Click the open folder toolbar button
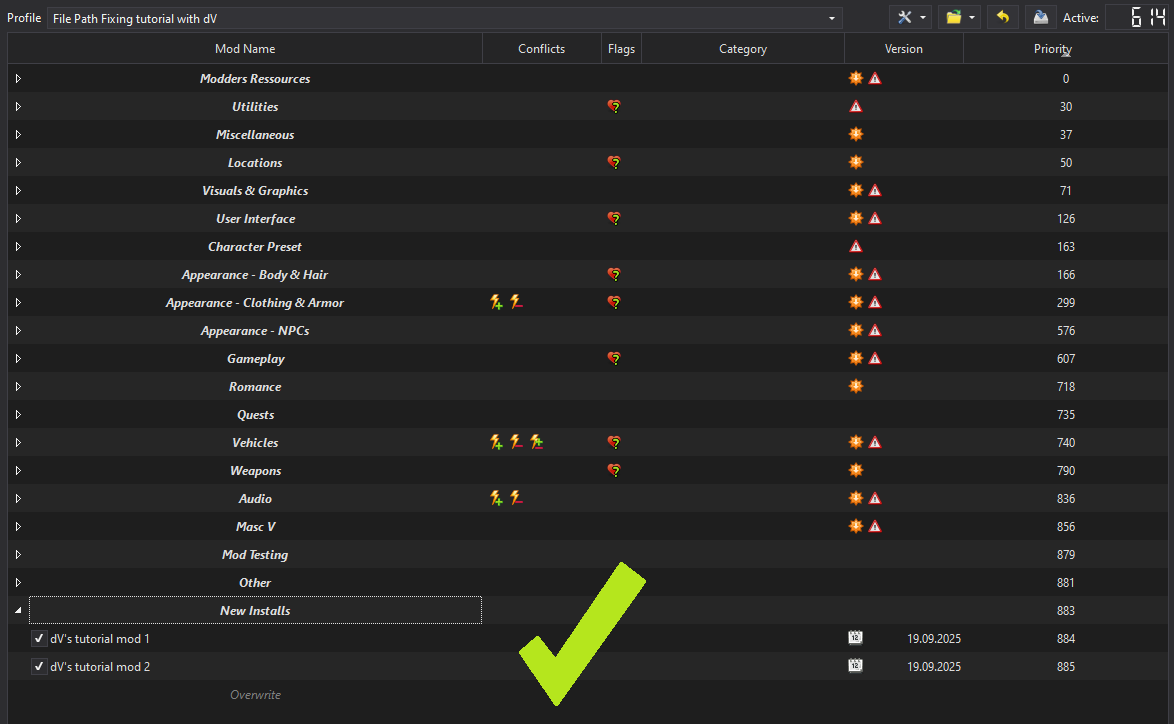This screenshot has height=724, width=1174. click(x=958, y=17)
